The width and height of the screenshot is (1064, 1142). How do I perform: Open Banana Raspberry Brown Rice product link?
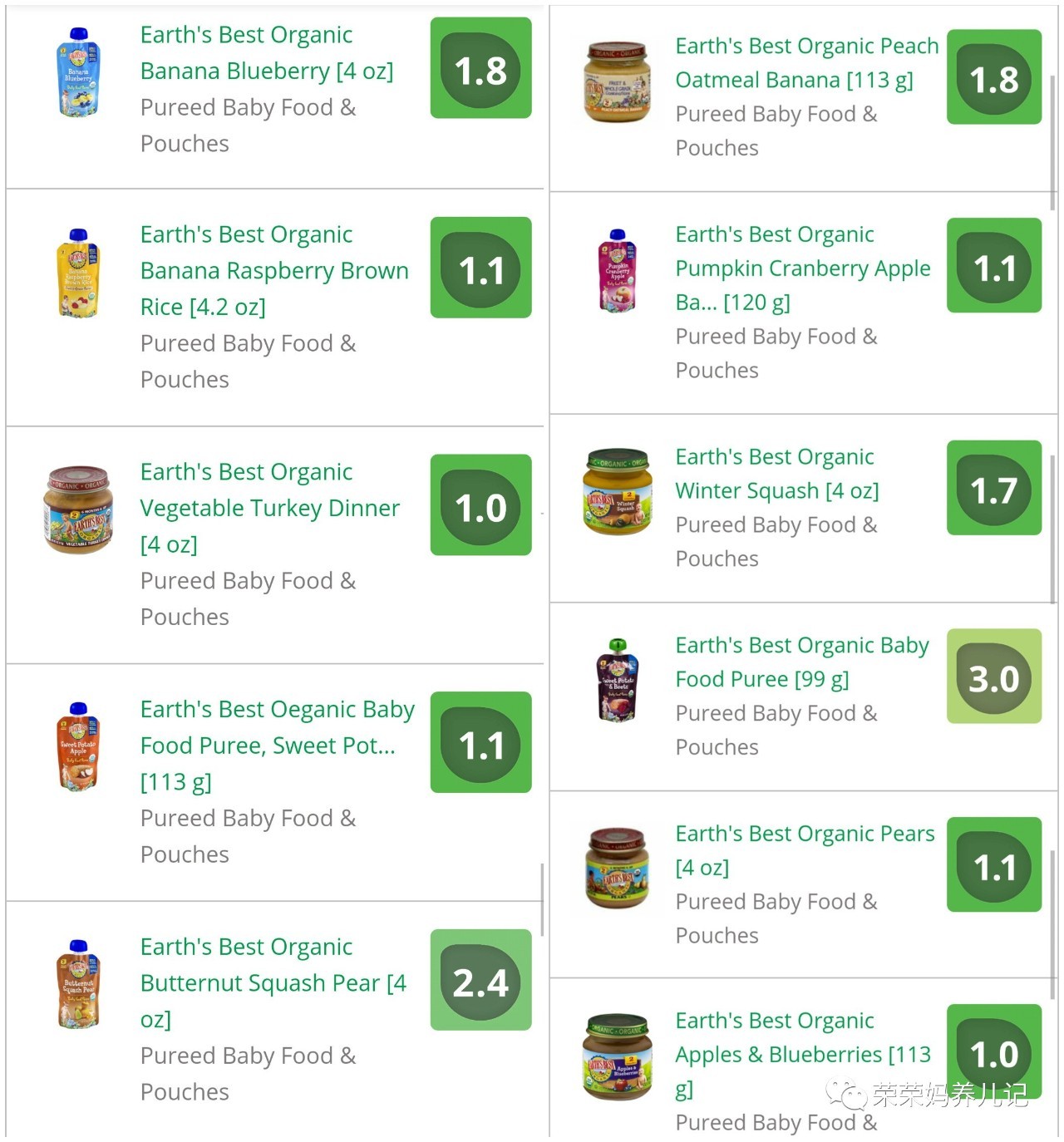pyautogui.click(x=274, y=270)
